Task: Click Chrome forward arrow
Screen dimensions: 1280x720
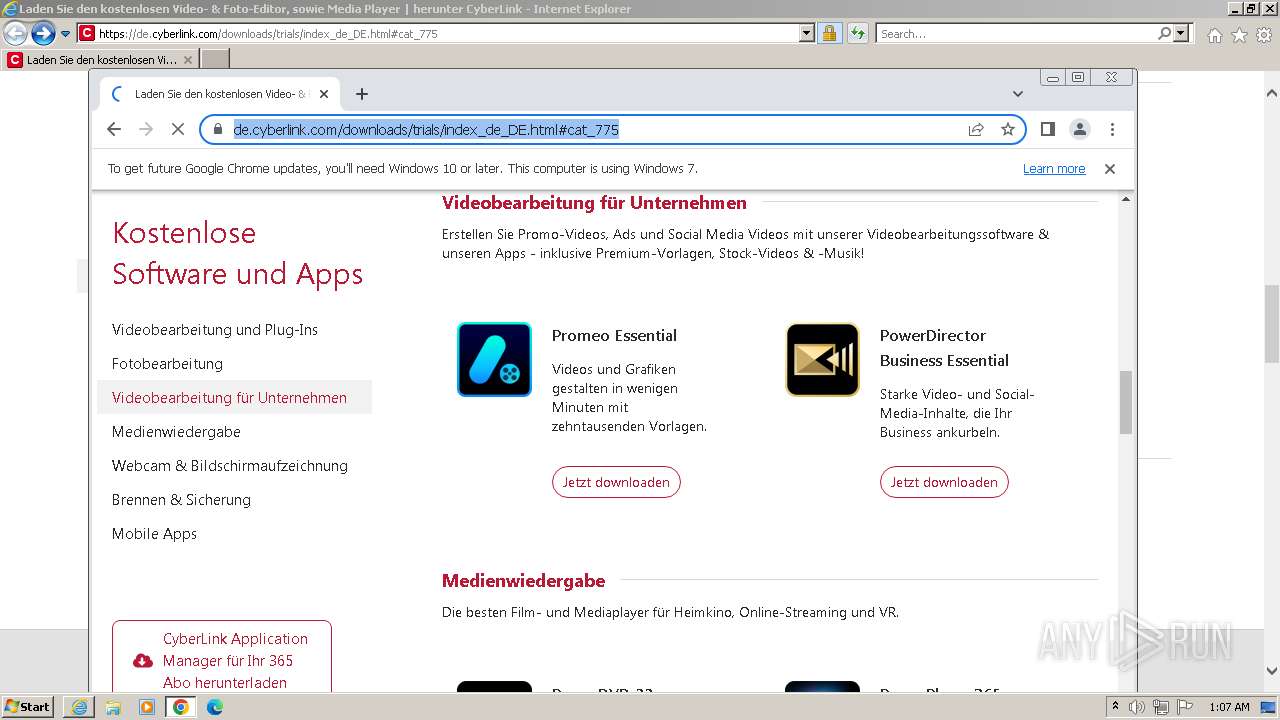Action: coord(145,129)
